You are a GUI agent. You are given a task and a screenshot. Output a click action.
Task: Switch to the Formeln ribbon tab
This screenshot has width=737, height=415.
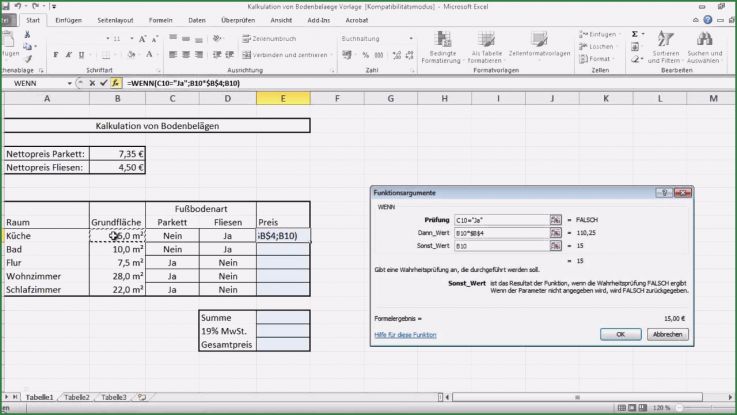[160, 19]
